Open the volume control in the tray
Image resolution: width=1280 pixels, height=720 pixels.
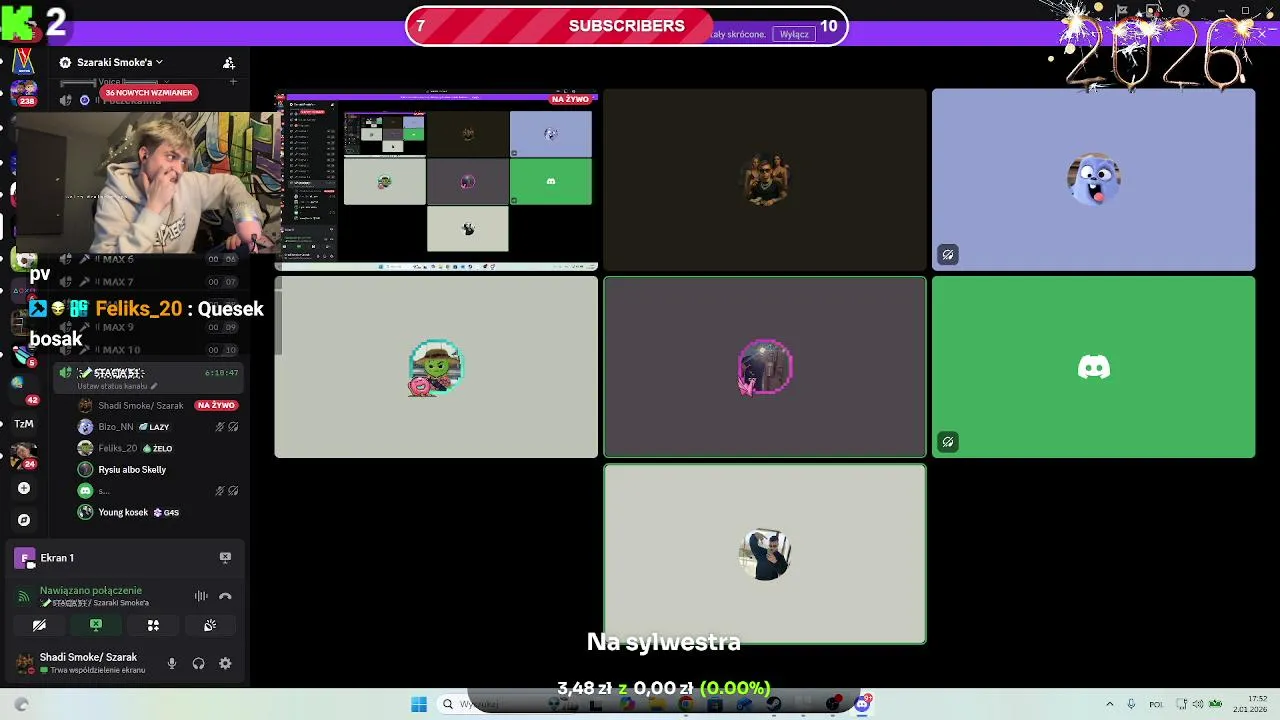[x=1198, y=704]
